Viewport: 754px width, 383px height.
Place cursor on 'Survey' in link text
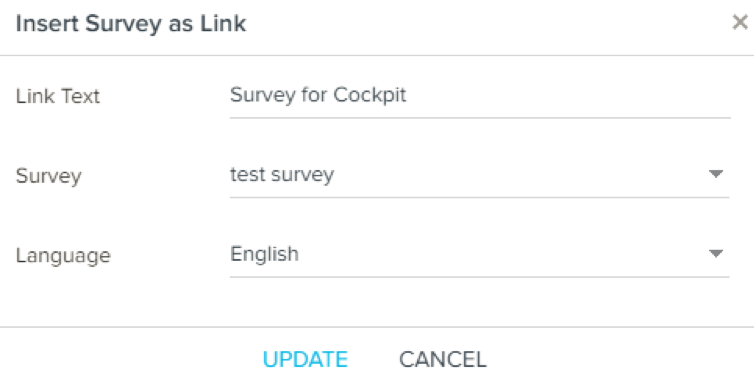tap(263, 95)
